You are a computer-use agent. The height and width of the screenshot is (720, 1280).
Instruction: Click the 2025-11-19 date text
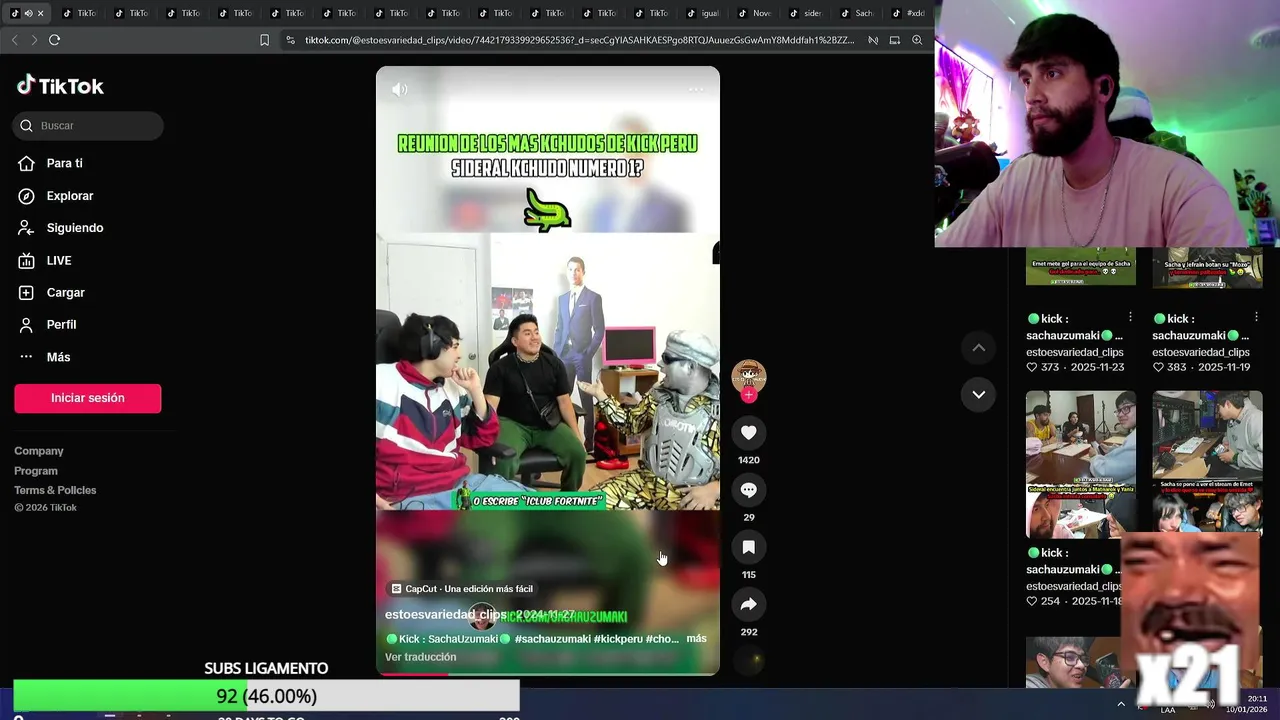(1224, 367)
